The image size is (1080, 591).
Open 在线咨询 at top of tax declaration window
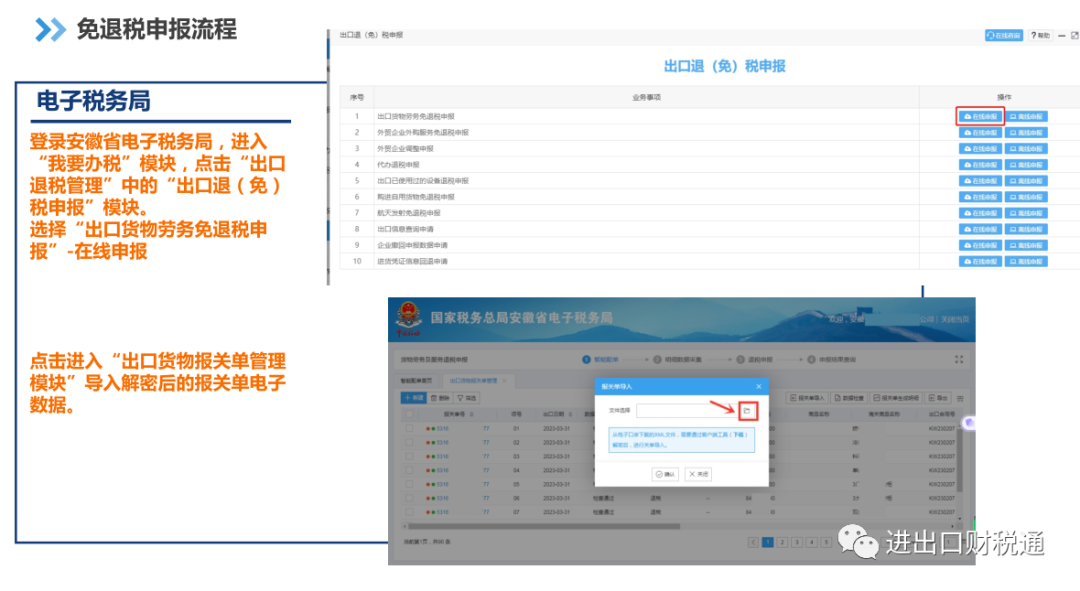pyautogui.click(x=1004, y=35)
